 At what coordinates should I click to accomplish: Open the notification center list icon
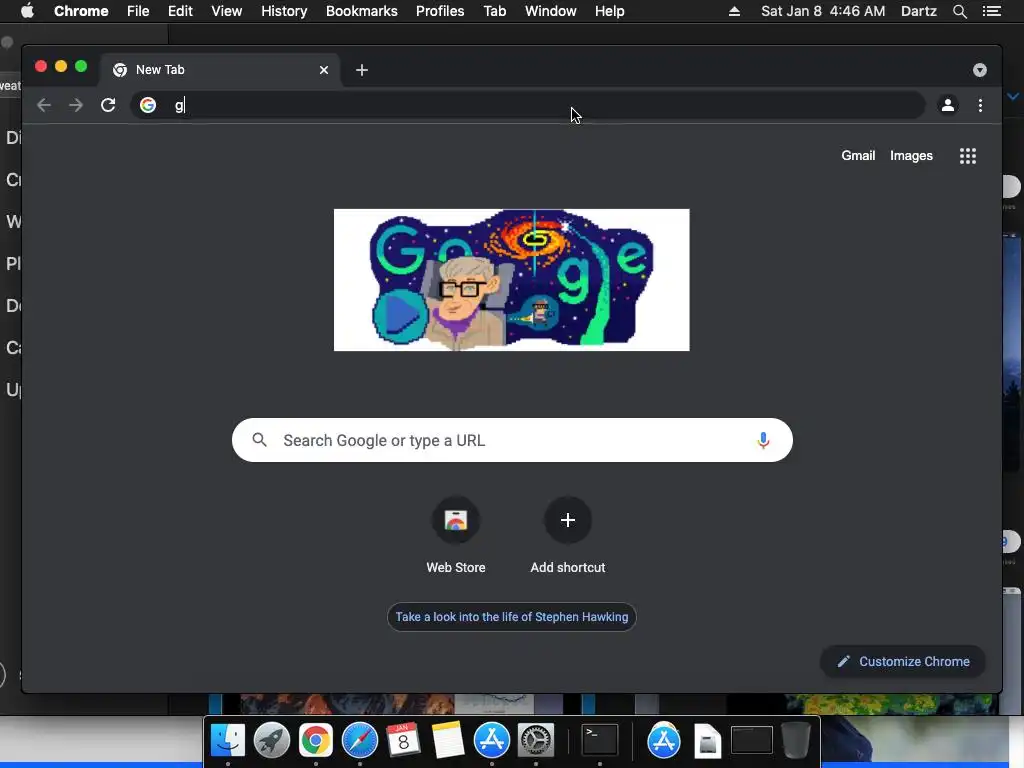tap(991, 11)
